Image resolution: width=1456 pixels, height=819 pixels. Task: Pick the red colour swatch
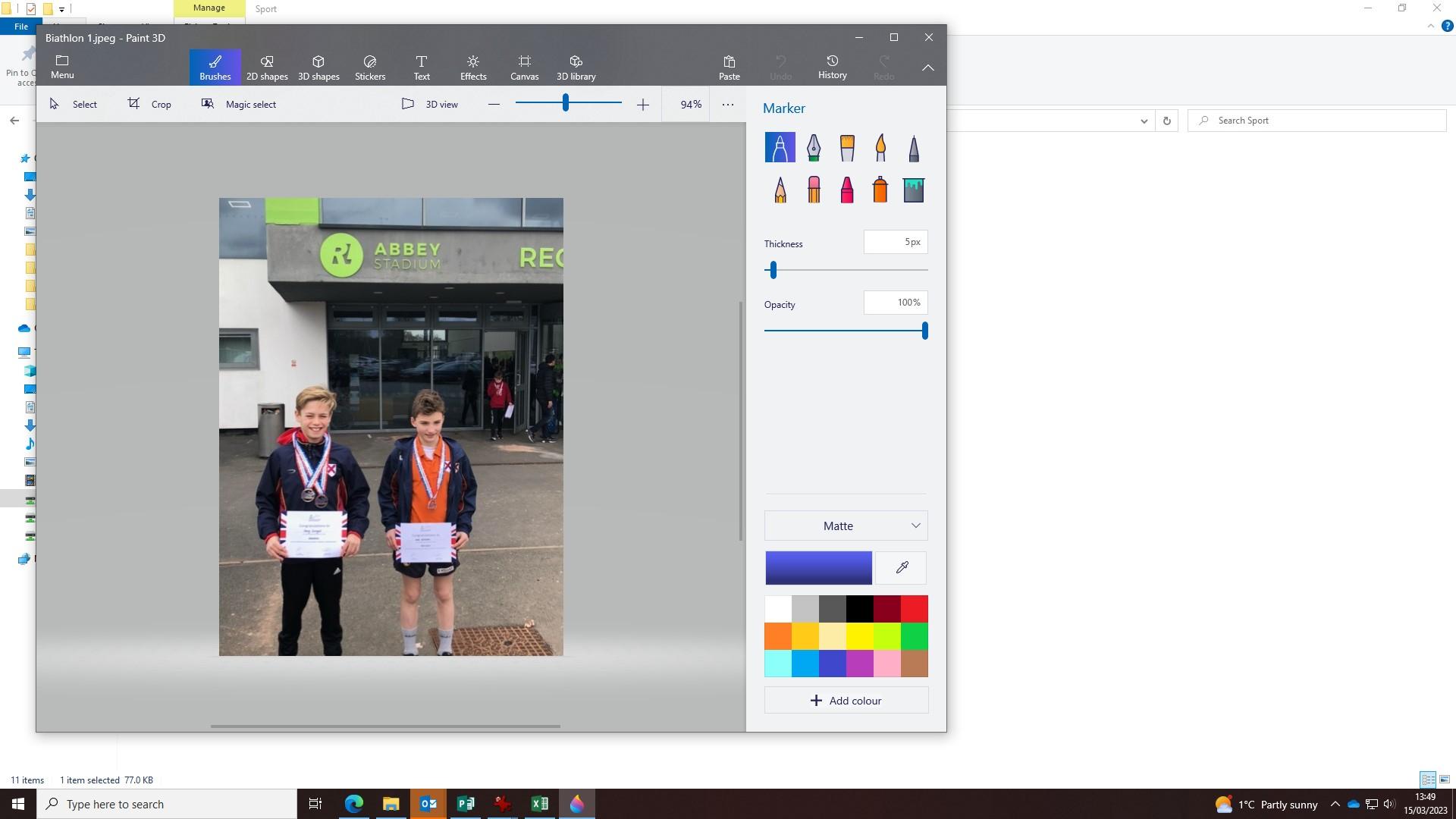[914, 609]
